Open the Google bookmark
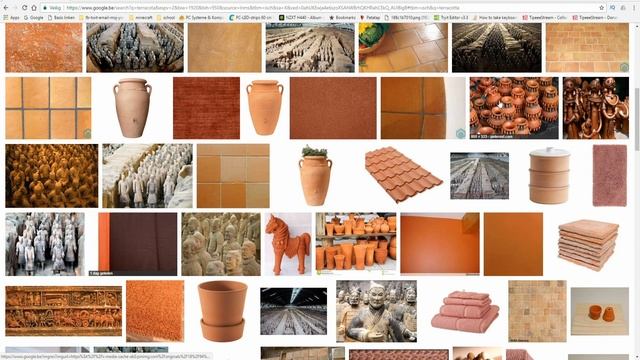This screenshot has width=640, height=360. click(34, 18)
